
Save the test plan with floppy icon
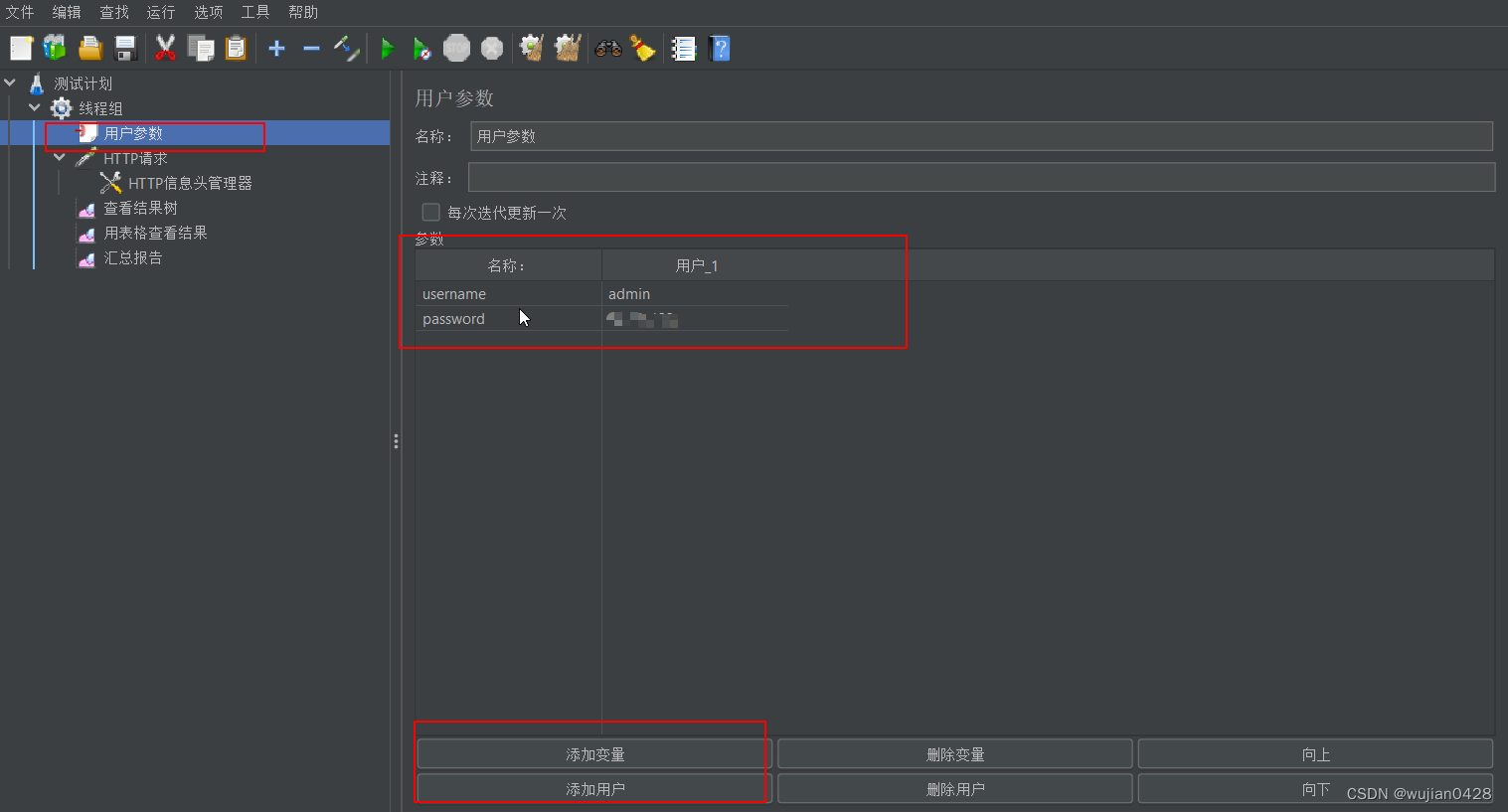coord(125,48)
